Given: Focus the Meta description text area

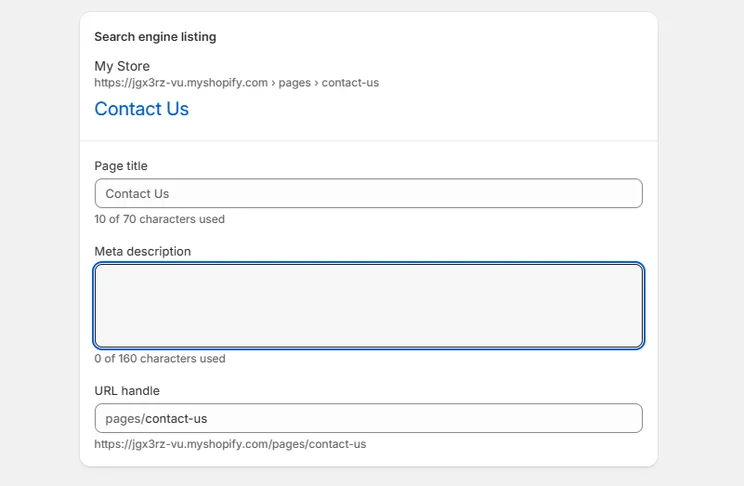Looking at the screenshot, I should 369,306.
